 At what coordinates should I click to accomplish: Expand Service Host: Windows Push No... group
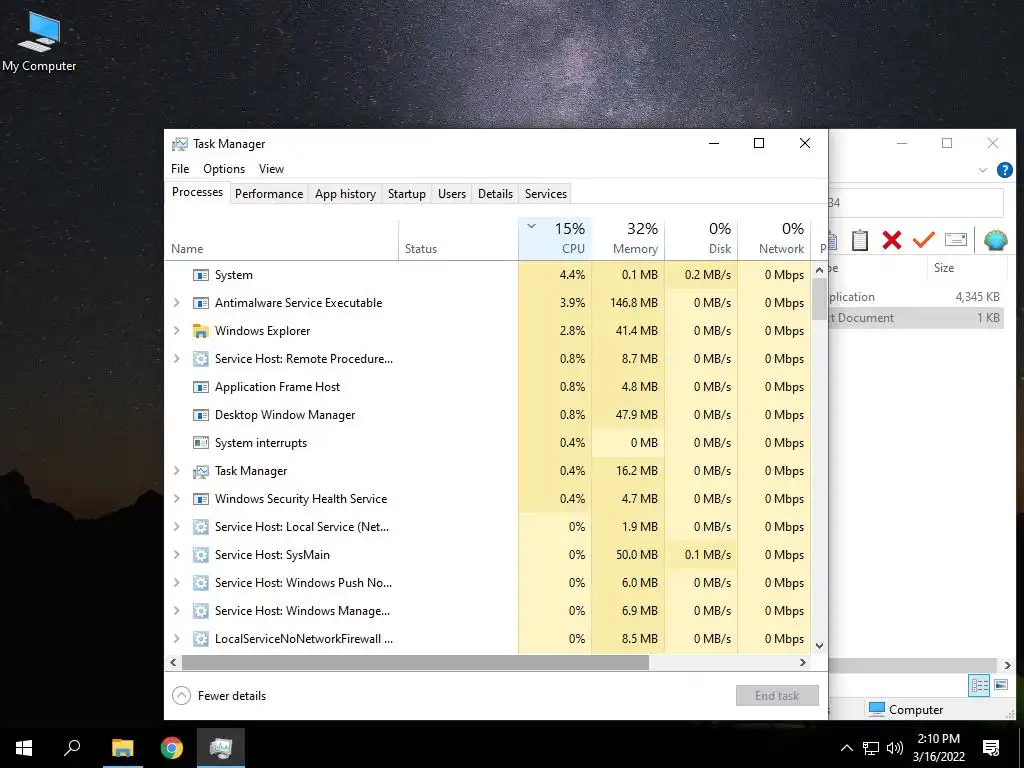(176, 583)
